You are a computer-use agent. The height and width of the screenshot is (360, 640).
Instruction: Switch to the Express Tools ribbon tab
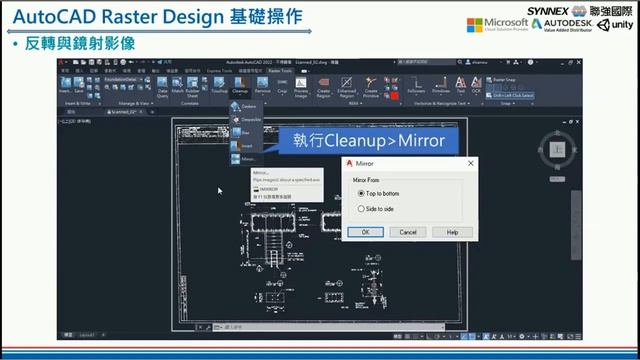(219, 71)
